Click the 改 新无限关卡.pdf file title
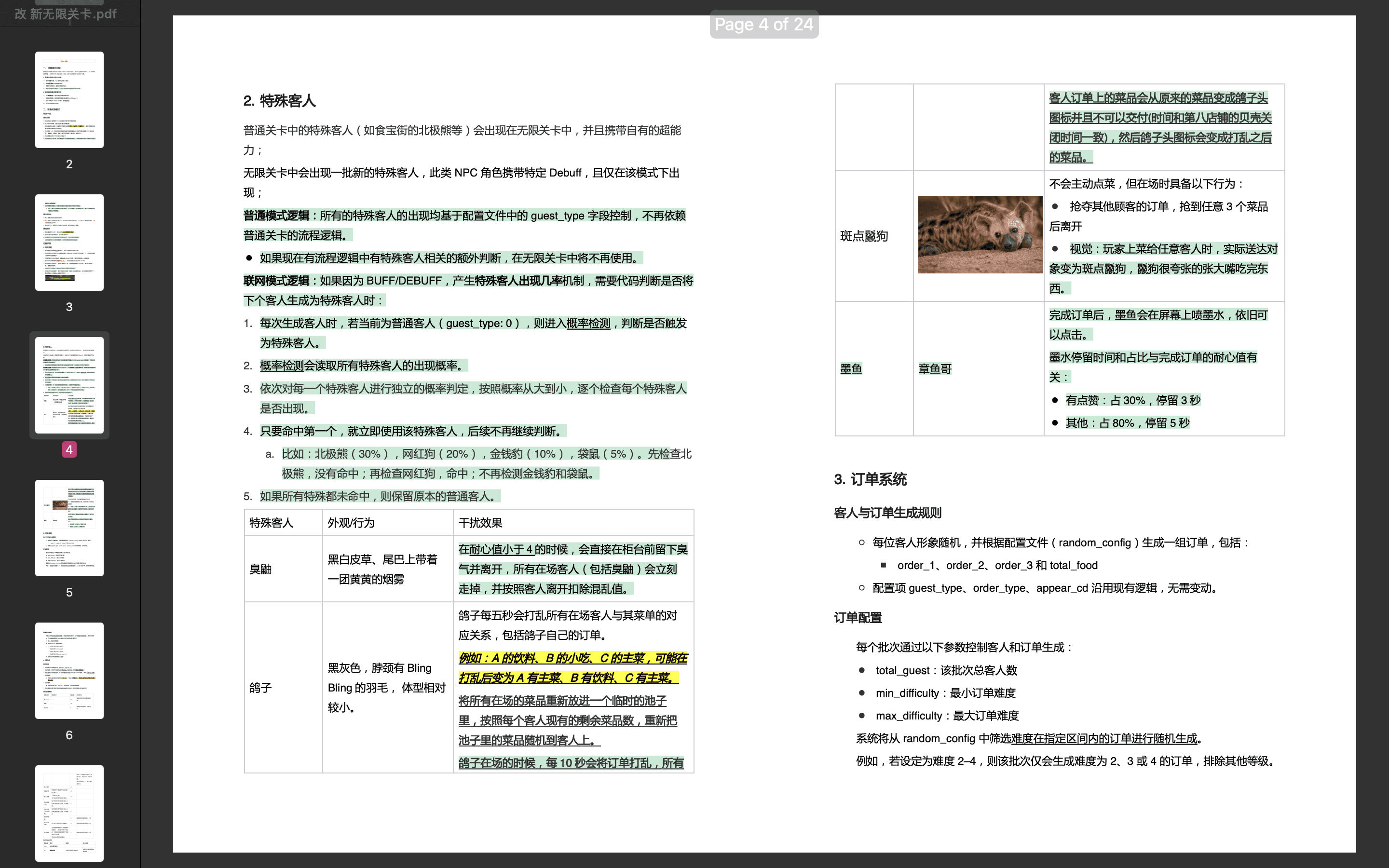Screen dimensions: 1389x868 (66, 14)
